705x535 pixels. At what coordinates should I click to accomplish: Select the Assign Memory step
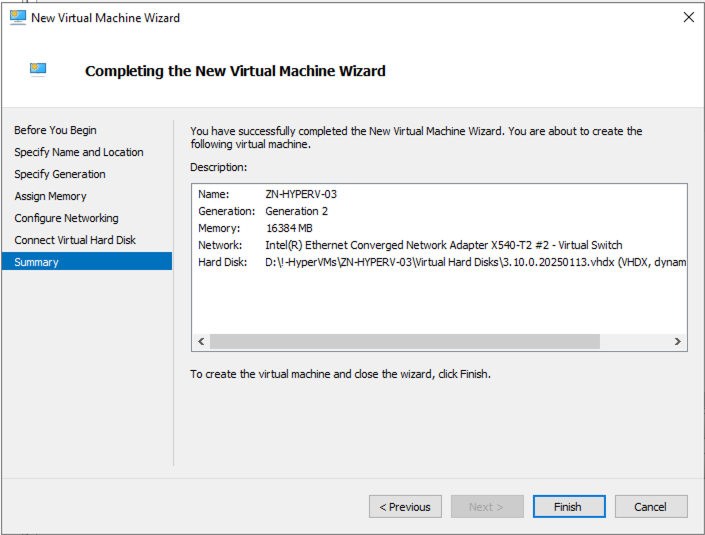50,196
